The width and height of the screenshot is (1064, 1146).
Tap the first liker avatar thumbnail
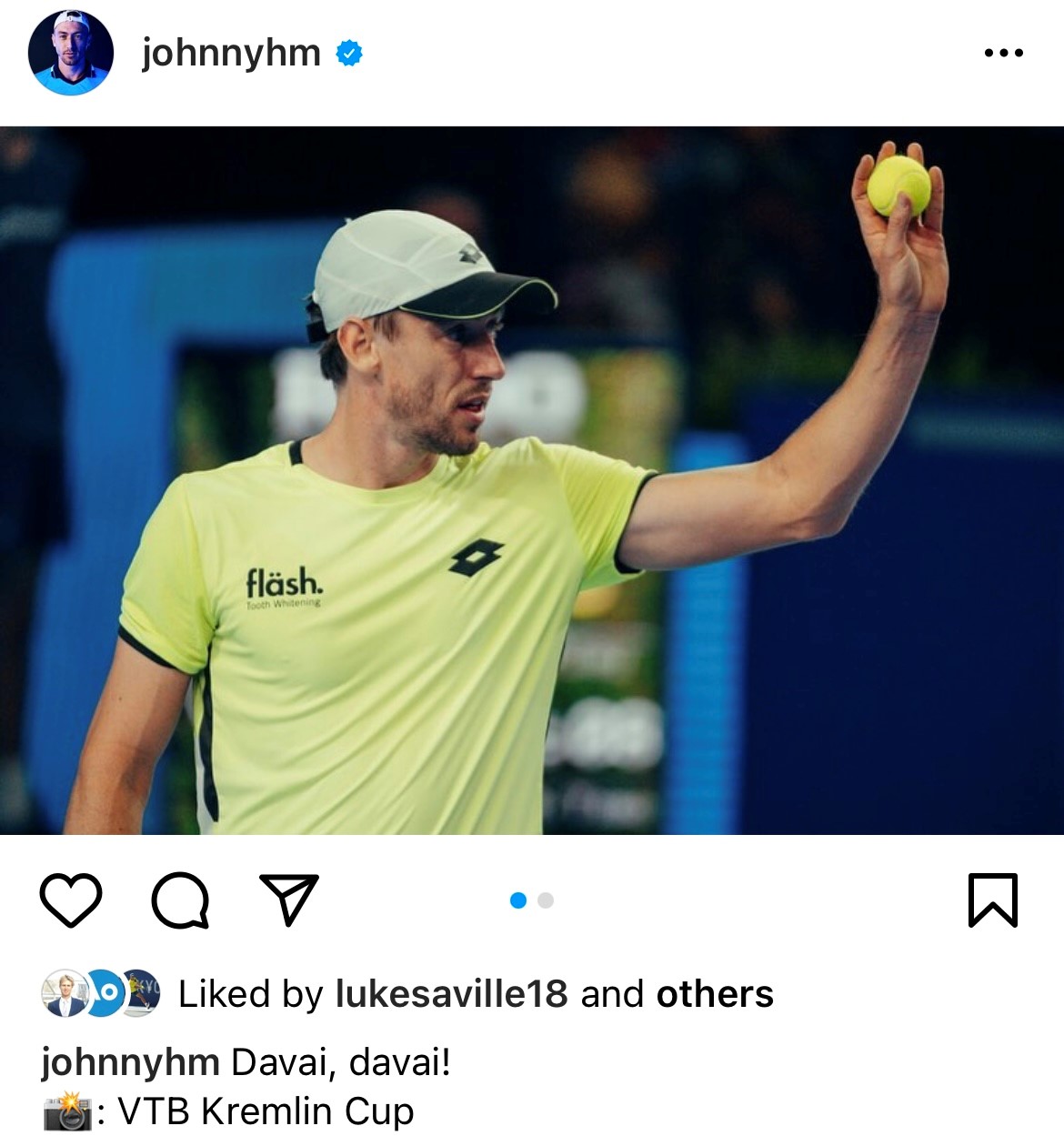coord(64,993)
